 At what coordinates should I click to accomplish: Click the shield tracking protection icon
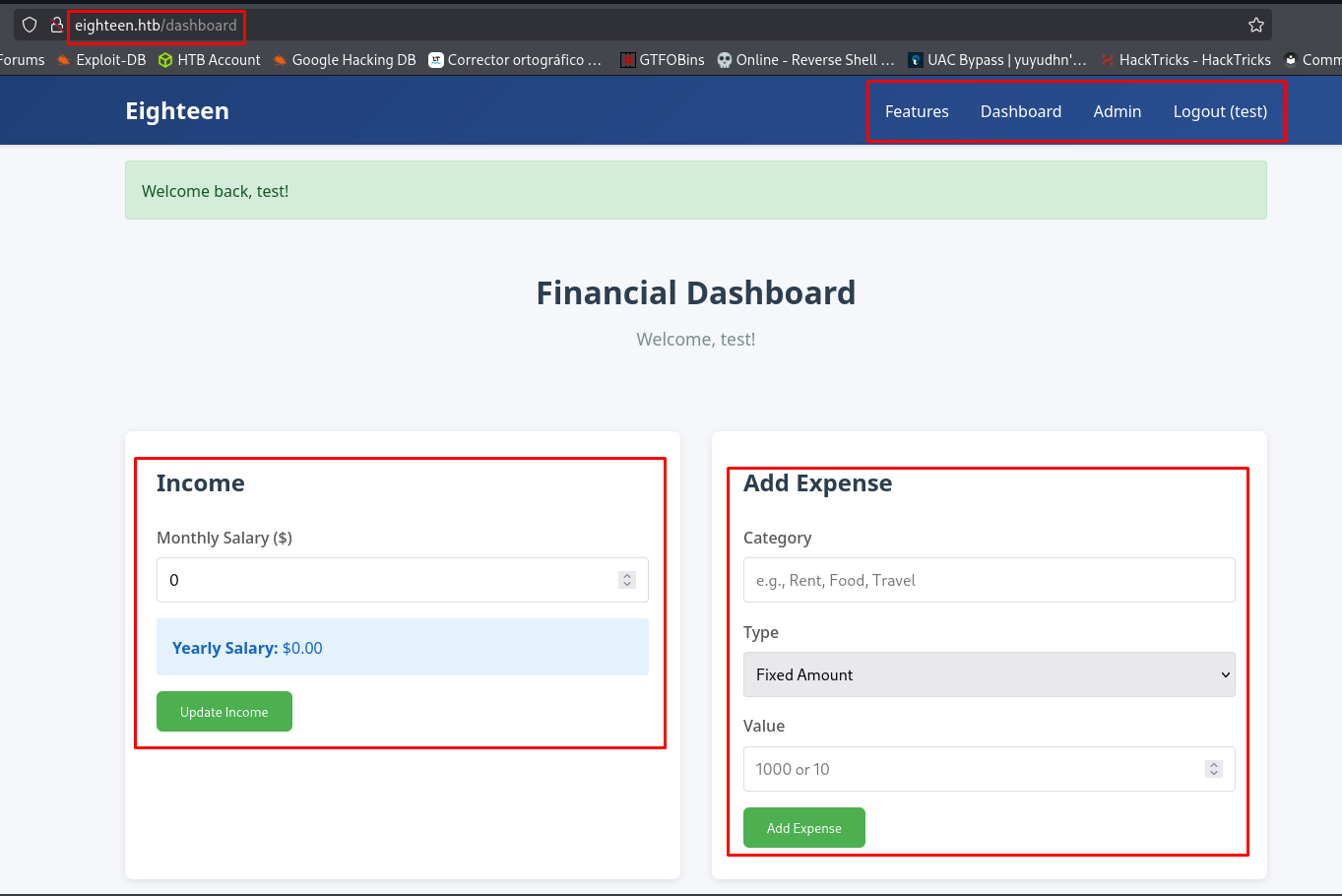click(30, 25)
